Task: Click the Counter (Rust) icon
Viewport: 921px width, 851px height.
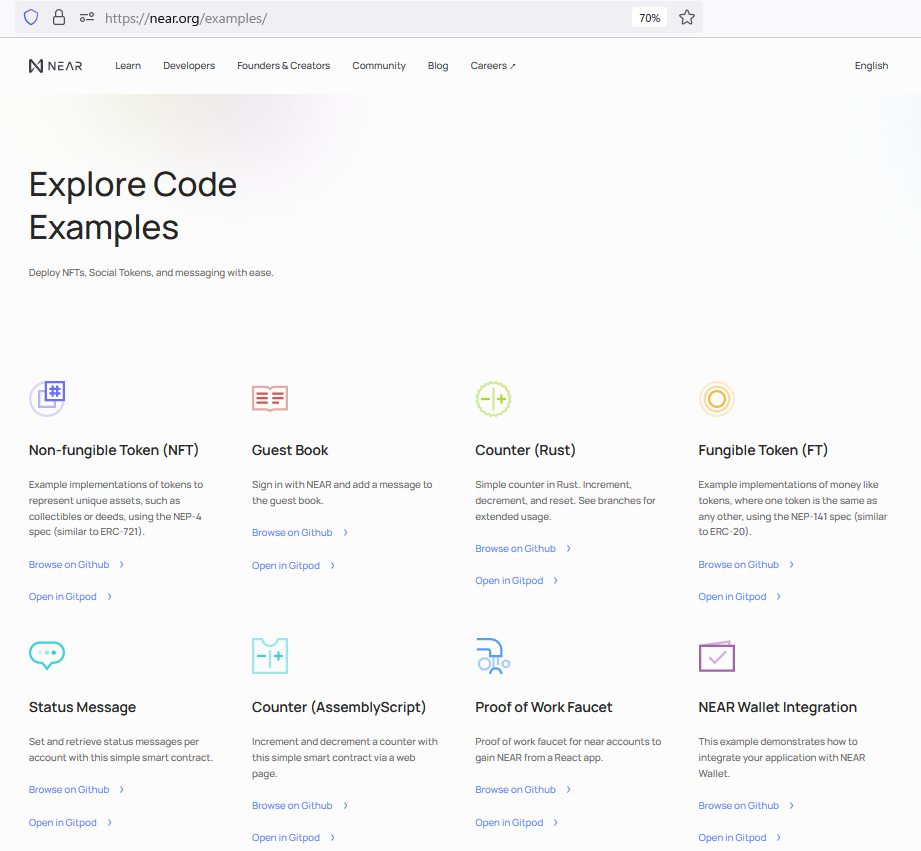Action: click(493, 398)
